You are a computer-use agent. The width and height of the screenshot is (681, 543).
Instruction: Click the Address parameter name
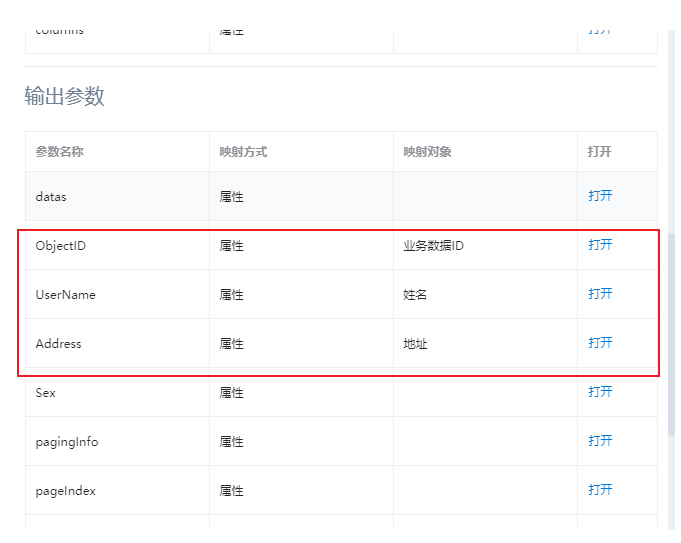click(x=59, y=344)
